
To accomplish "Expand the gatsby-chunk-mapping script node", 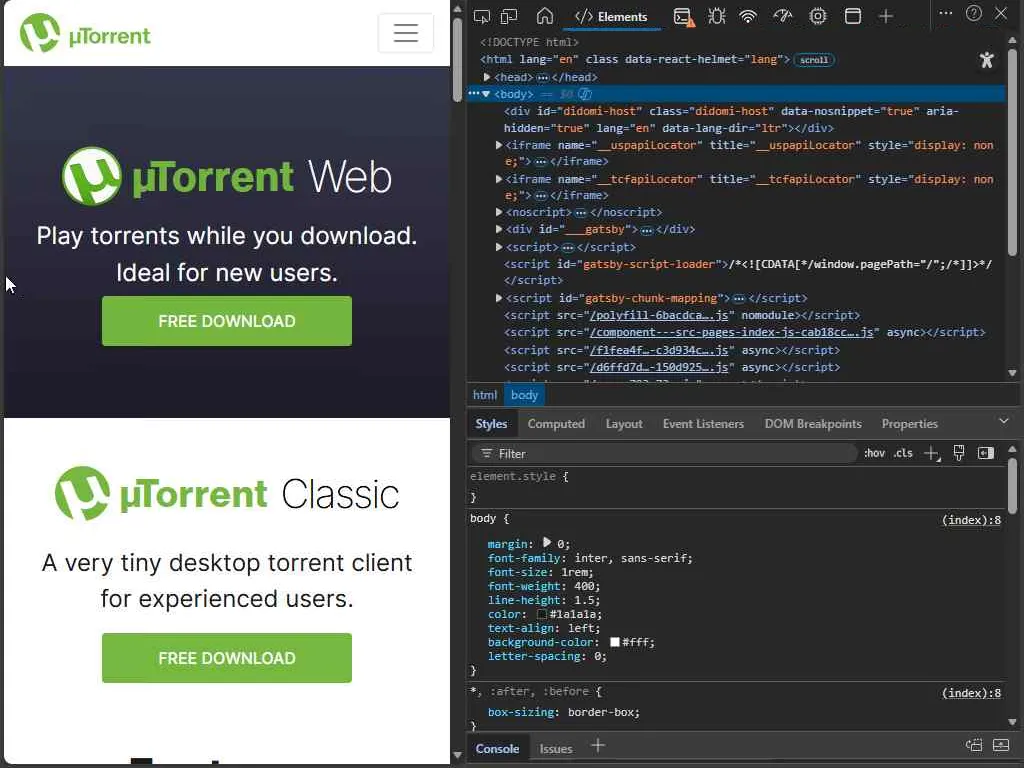I will tap(499, 298).
